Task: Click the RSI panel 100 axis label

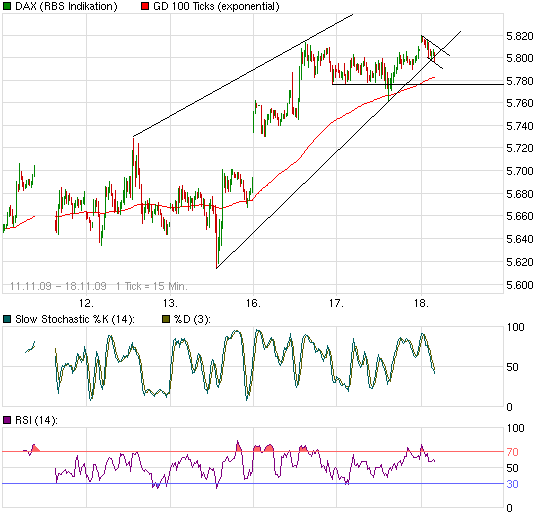Action: click(x=515, y=428)
